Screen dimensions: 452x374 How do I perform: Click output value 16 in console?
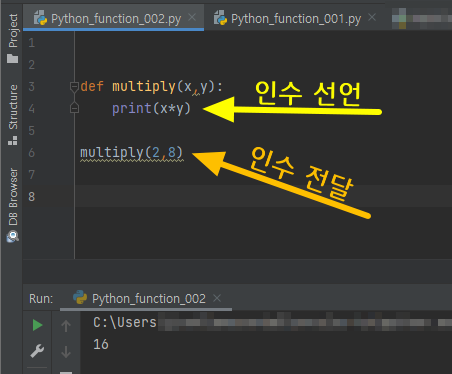point(101,344)
